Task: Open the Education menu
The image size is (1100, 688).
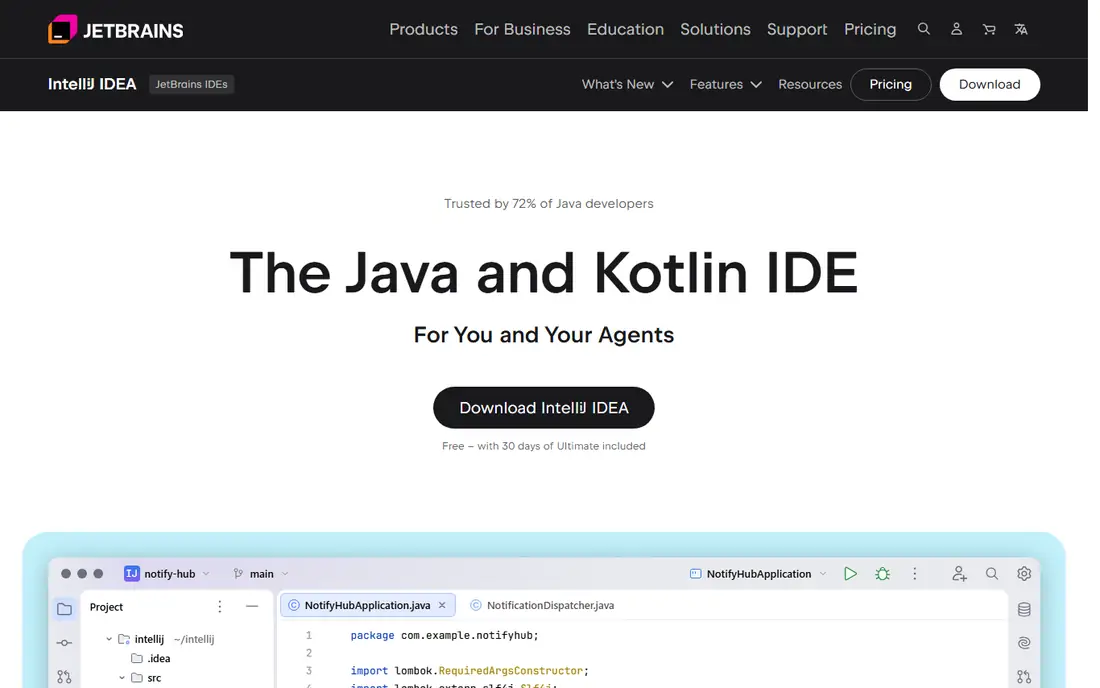Action: [625, 29]
